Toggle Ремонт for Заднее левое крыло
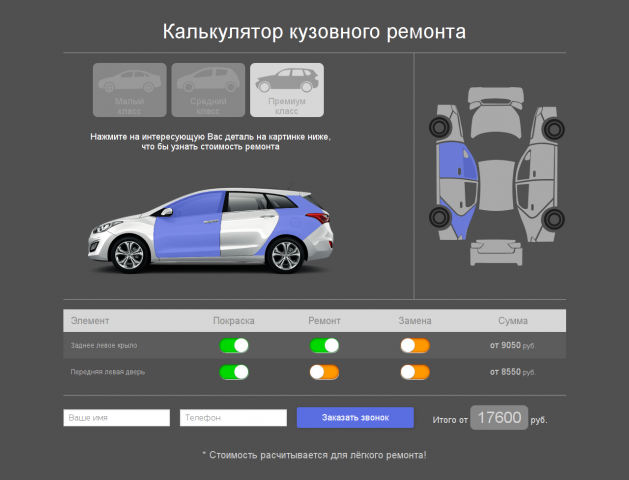629x480 pixels. pyautogui.click(x=324, y=346)
